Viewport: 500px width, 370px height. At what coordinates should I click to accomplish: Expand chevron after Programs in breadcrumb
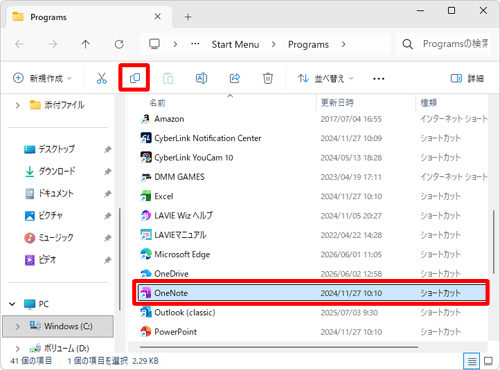point(343,44)
